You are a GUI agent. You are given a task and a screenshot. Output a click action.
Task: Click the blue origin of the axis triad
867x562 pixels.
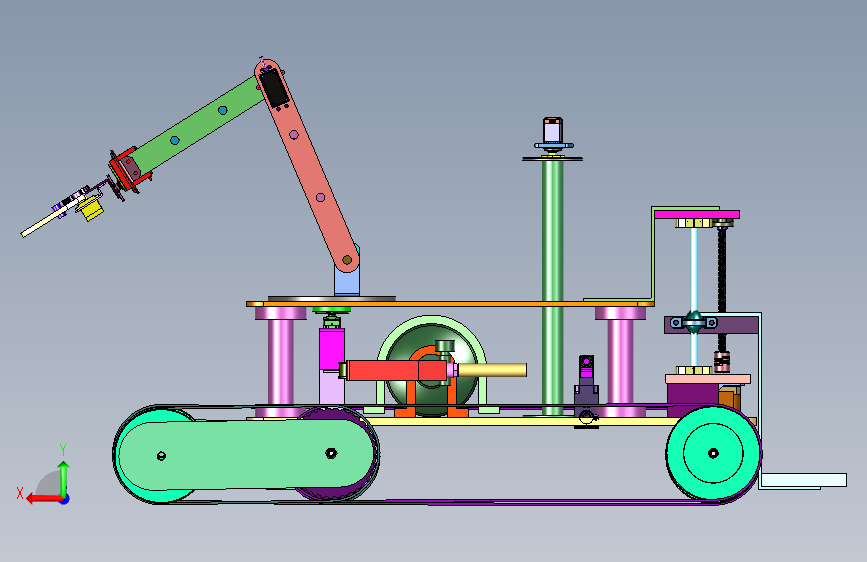click(65, 499)
